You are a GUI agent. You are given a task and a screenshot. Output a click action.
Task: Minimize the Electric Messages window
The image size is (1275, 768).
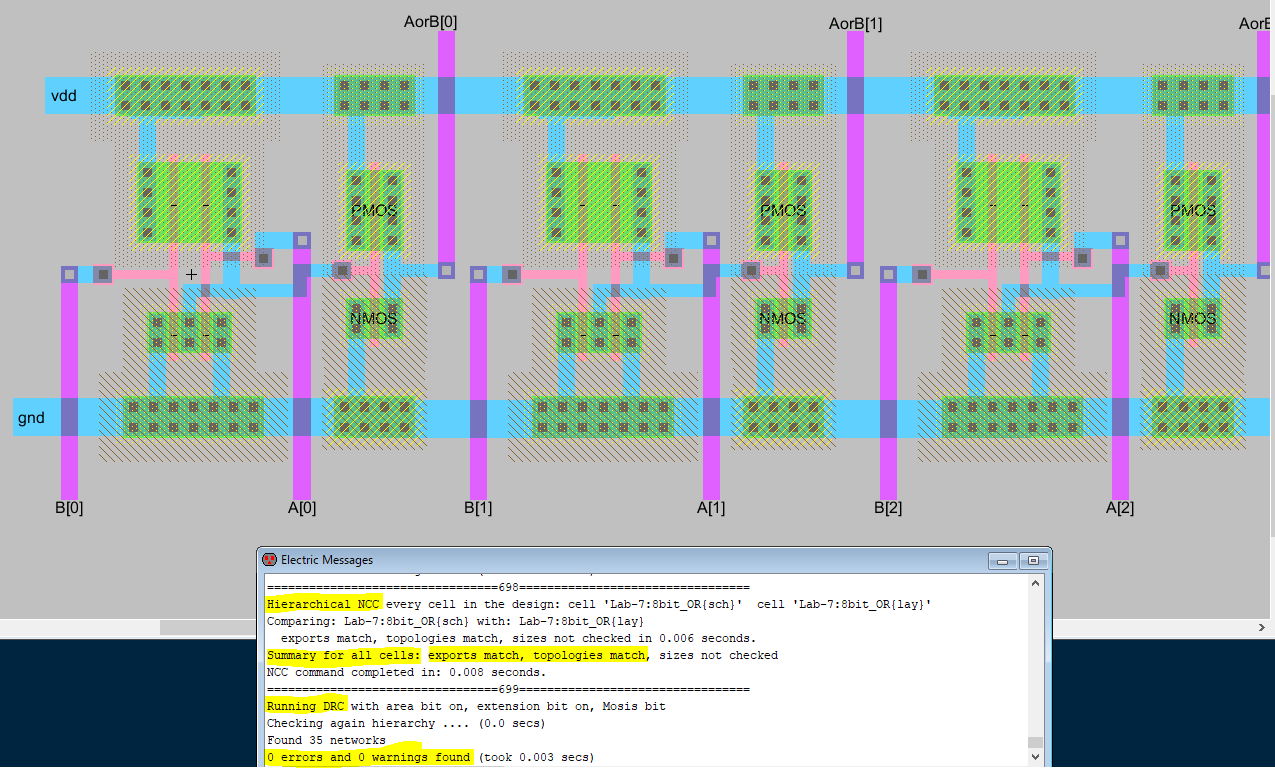tap(1004, 561)
